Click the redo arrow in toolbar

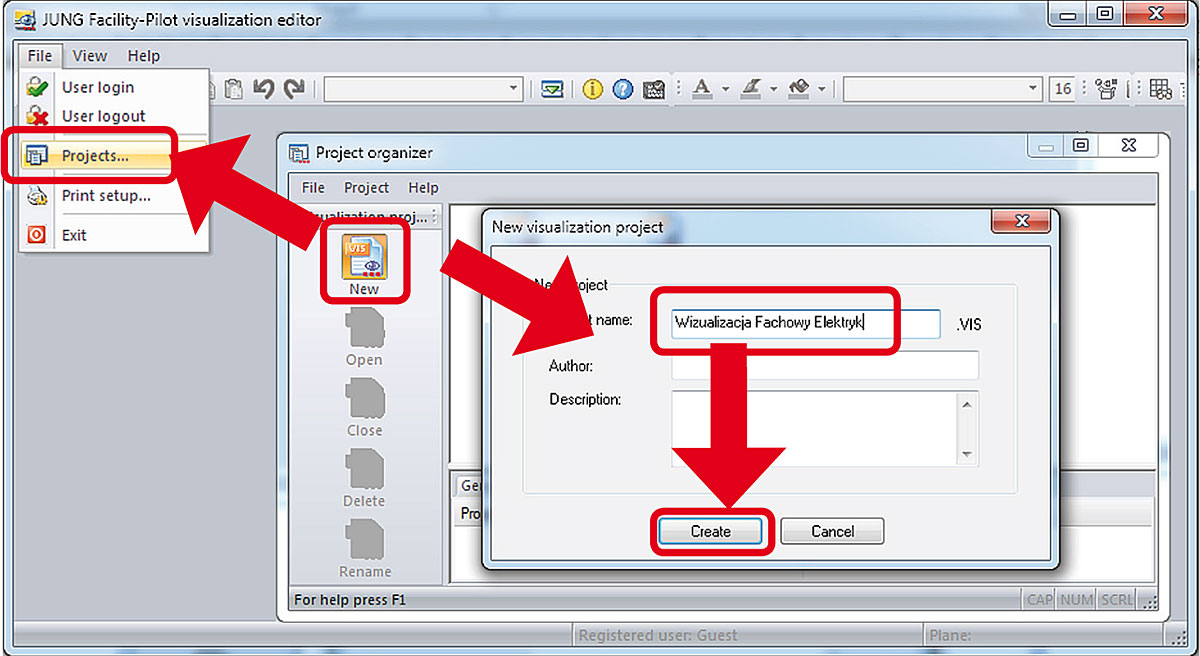294,89
